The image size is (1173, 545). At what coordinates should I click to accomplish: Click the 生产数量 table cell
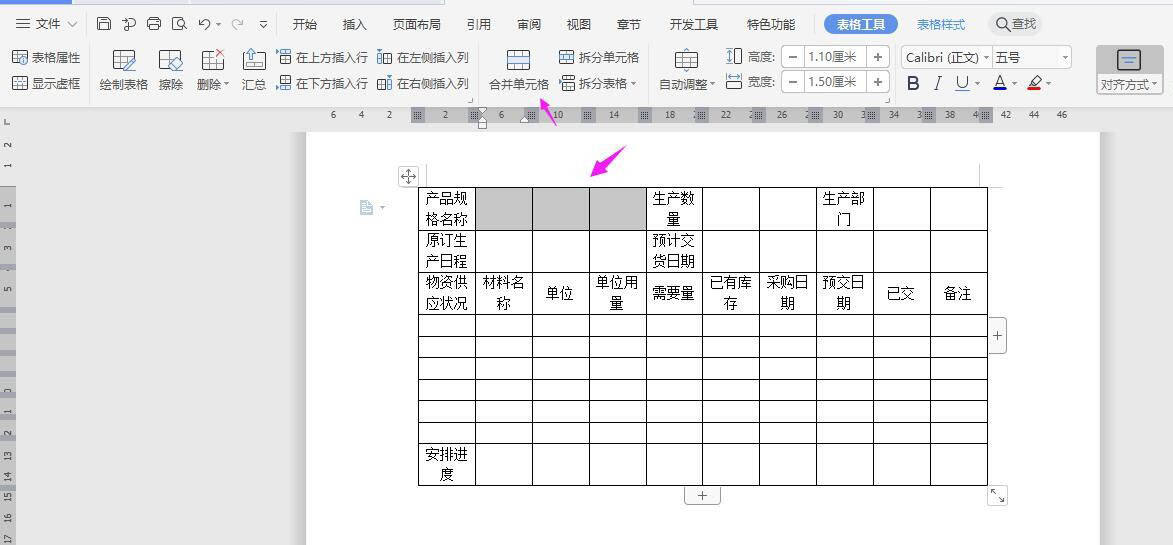pos(673,209)
